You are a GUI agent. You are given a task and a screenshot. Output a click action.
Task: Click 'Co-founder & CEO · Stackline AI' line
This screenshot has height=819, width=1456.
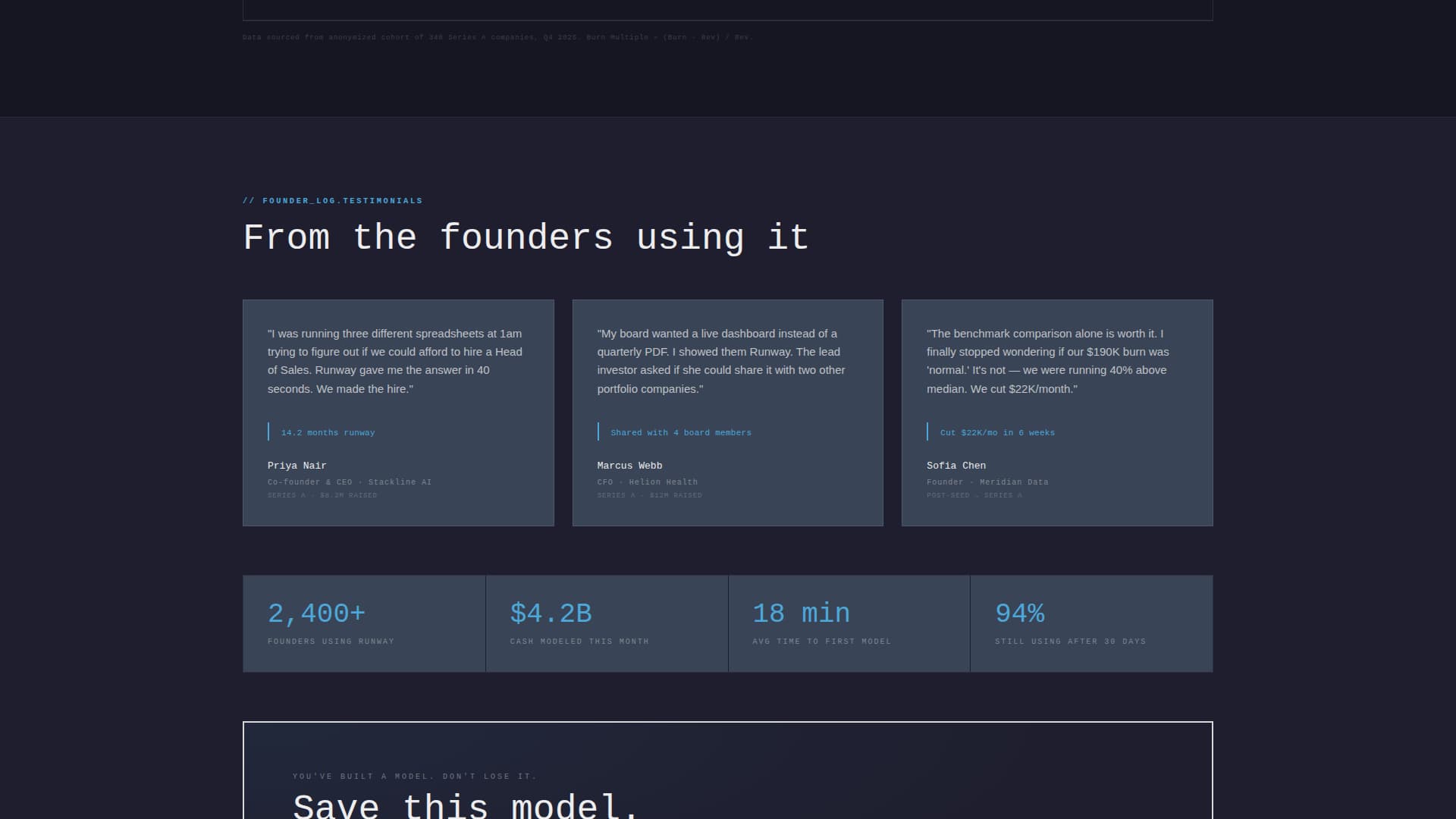(x=350, y=482)
